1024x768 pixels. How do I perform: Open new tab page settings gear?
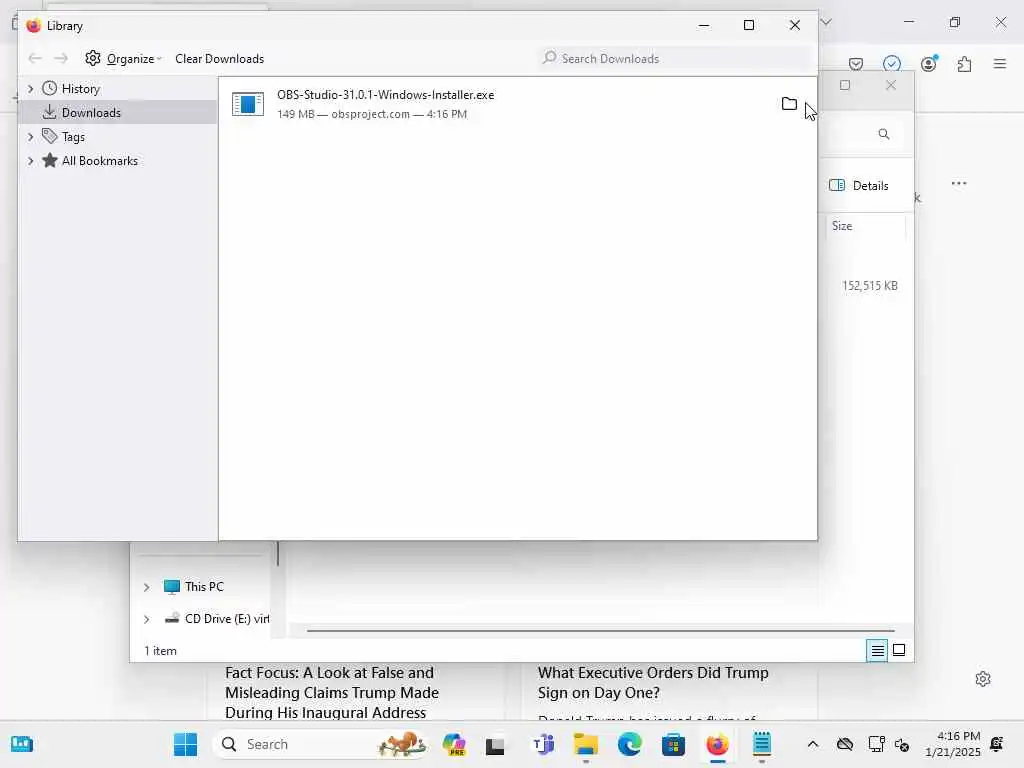point(983,679)
